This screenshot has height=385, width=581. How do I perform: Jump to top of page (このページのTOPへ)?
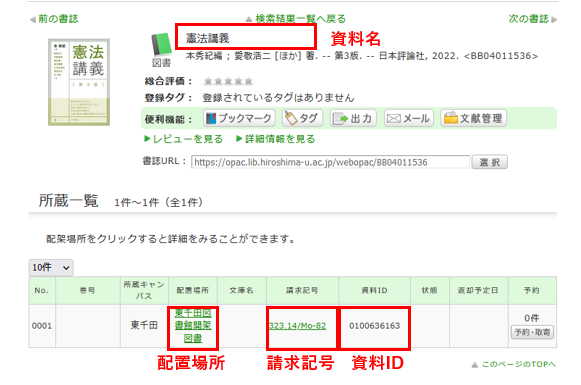tap(514, 365)
